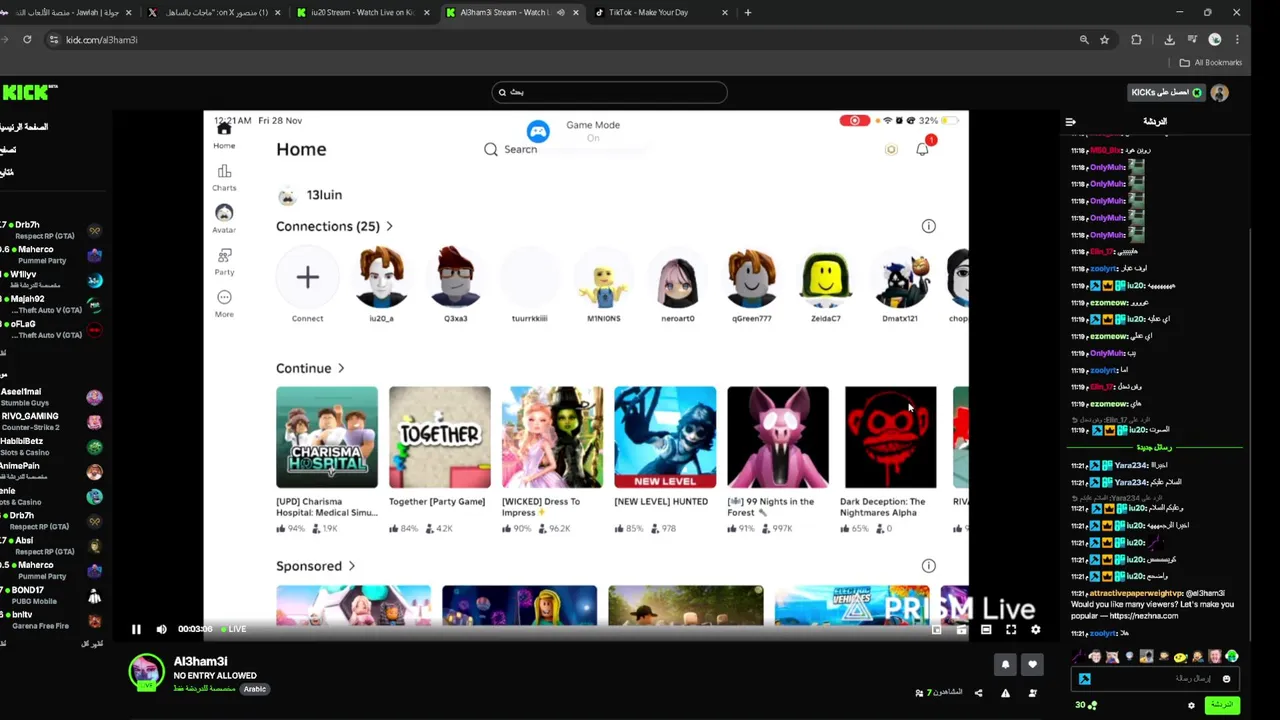The image size is (1280, 720).
Task: Enter fullscreen in the video player
Action: (x=1011, y=630)
